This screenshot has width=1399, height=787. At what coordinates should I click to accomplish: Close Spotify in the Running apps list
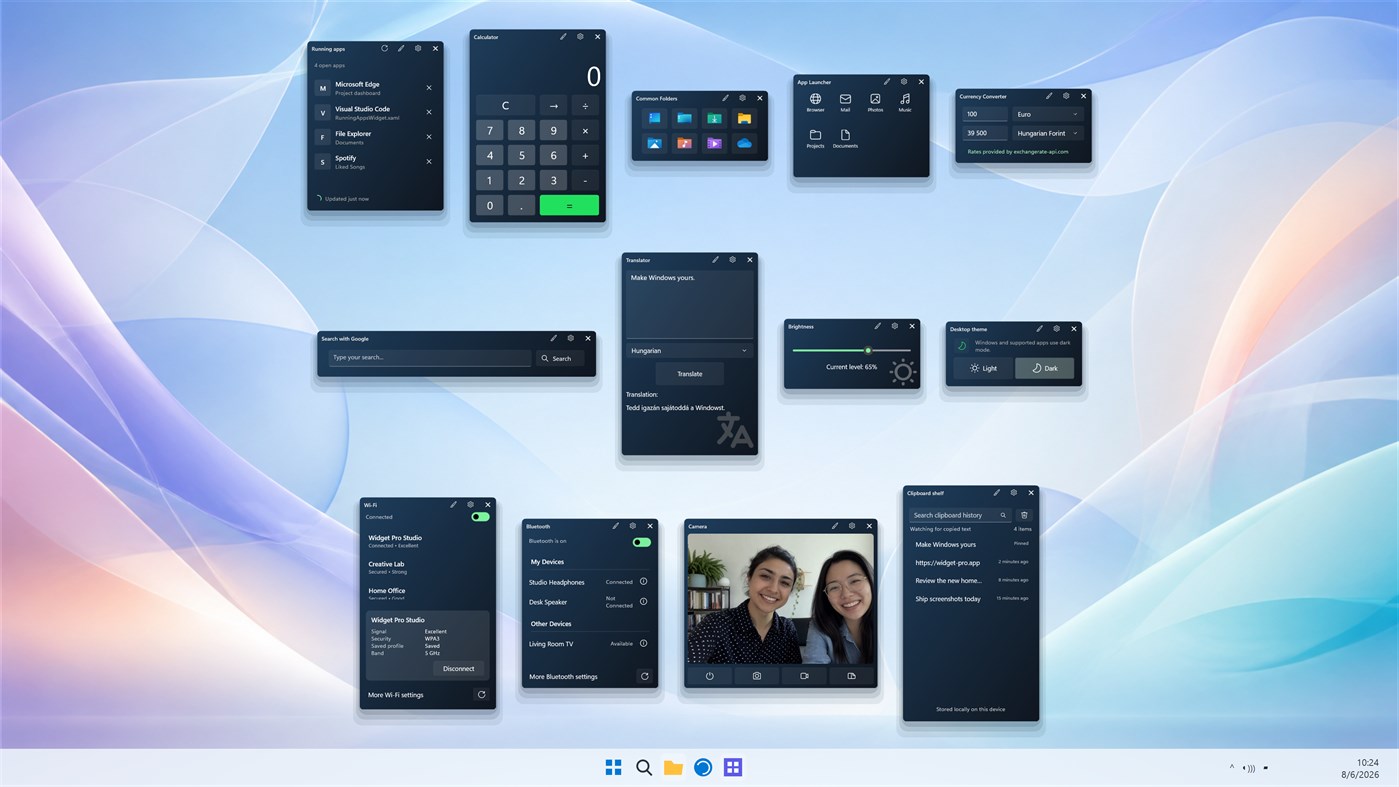[429, 161]
